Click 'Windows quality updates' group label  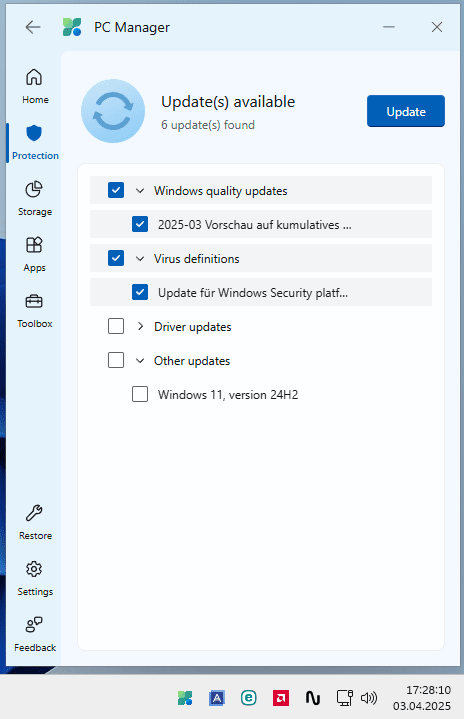click(221, 191)
